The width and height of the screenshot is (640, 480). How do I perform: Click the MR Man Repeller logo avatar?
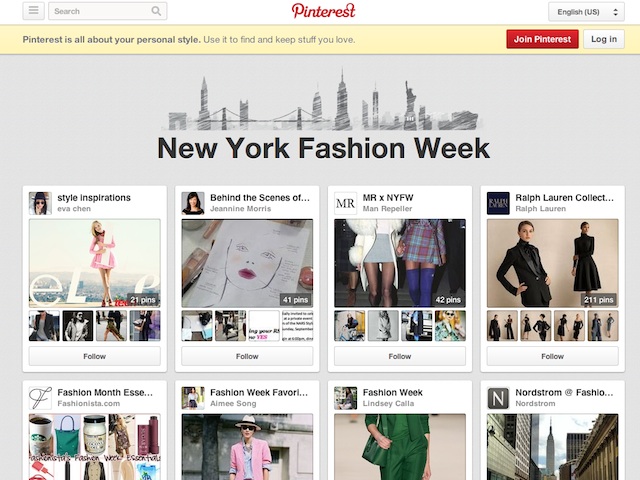click(x=345, y=203)
